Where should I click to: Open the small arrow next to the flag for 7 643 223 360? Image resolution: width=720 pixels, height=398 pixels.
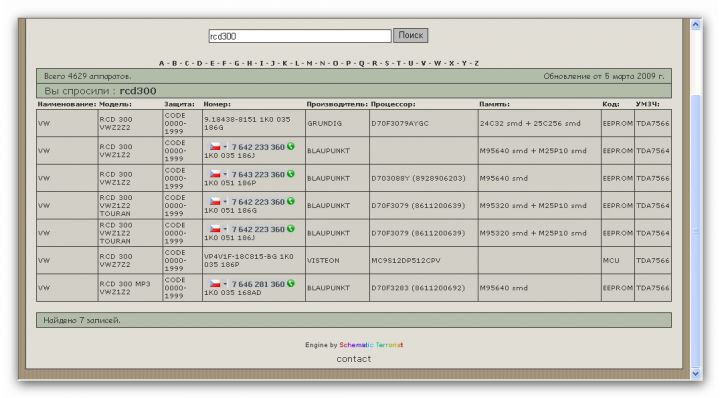(x=225, y=175)
